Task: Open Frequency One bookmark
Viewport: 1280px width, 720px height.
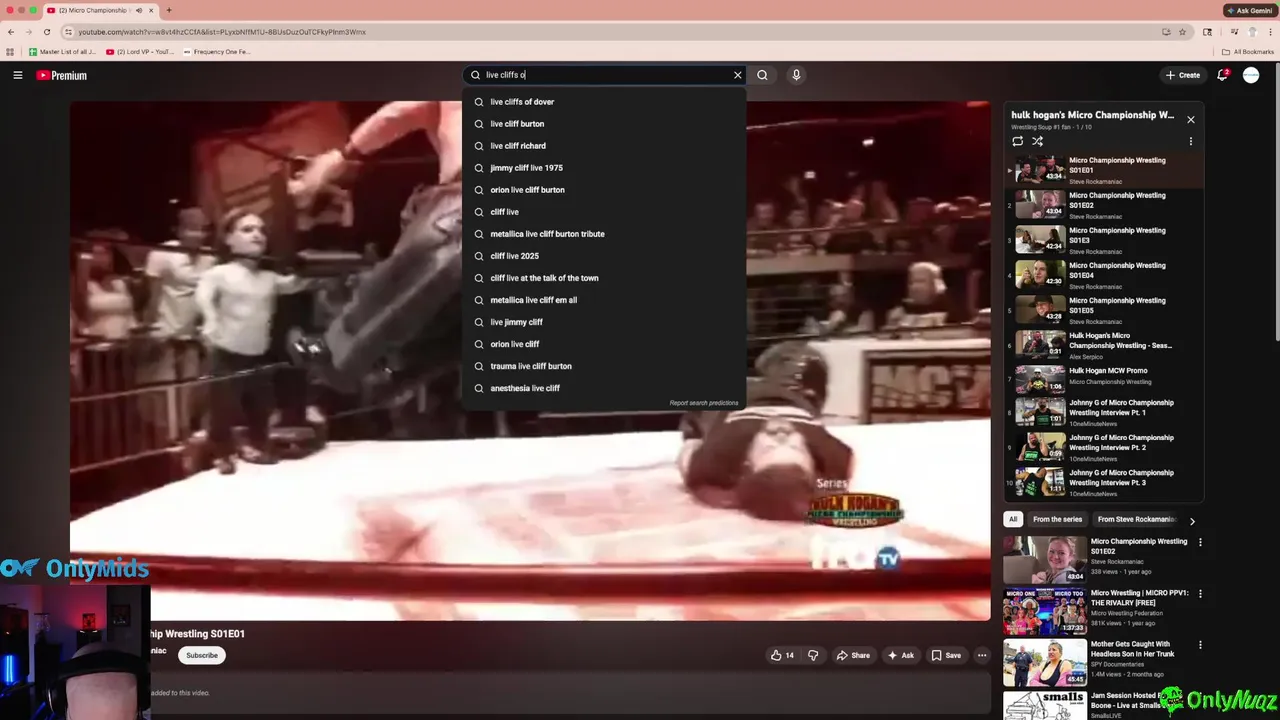Action: click(216, 52)
